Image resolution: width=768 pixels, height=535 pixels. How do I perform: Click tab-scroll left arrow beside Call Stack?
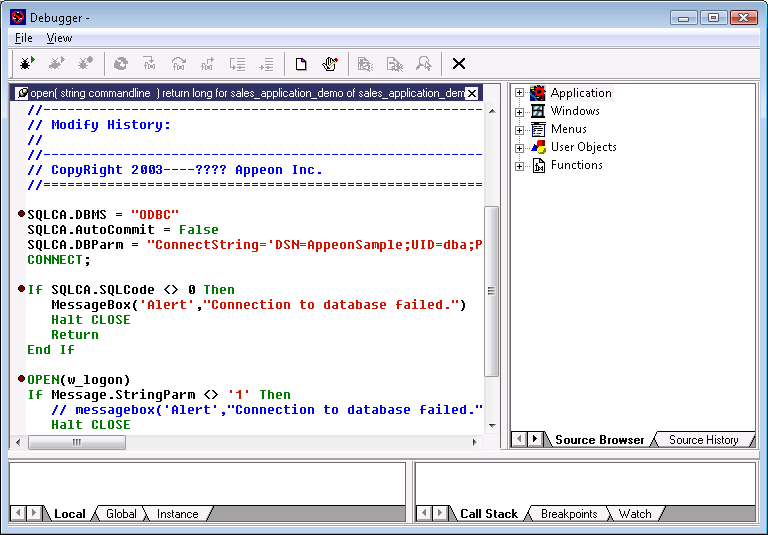(x=424, y=513)
